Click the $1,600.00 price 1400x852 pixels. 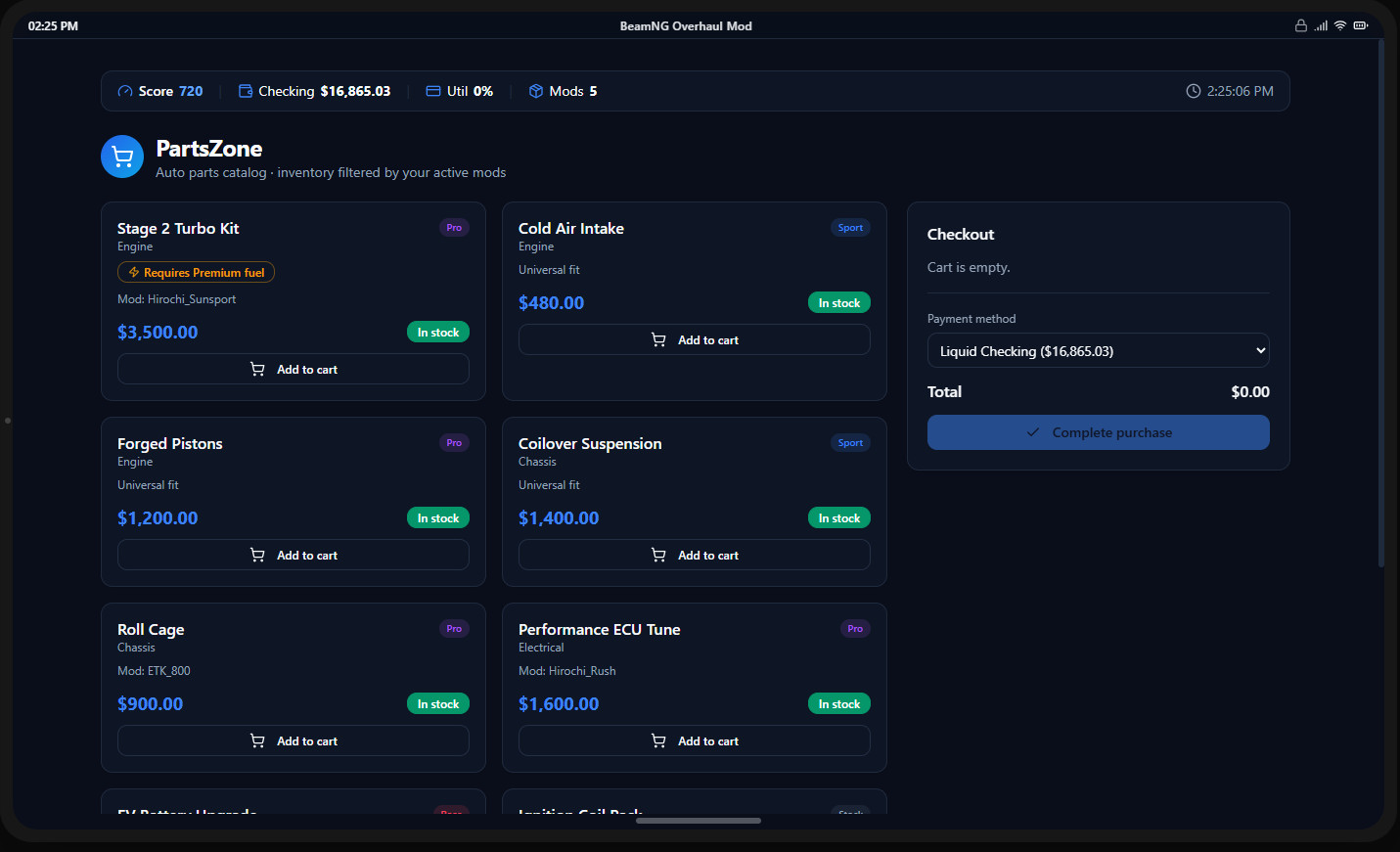(559, 703)
